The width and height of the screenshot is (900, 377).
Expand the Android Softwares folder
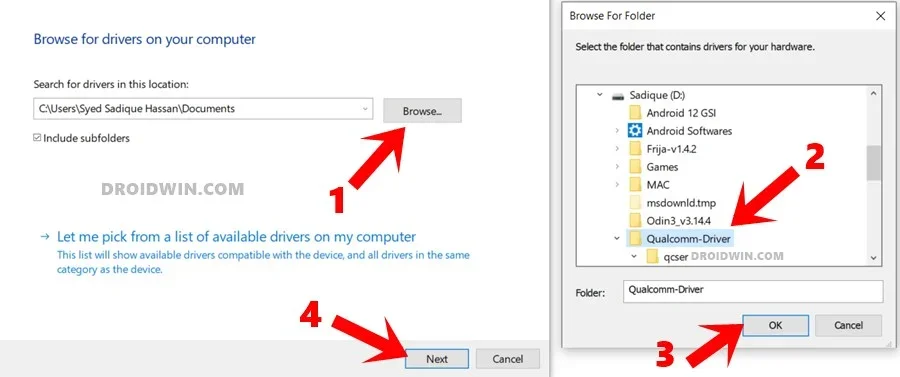click(617, 131)
